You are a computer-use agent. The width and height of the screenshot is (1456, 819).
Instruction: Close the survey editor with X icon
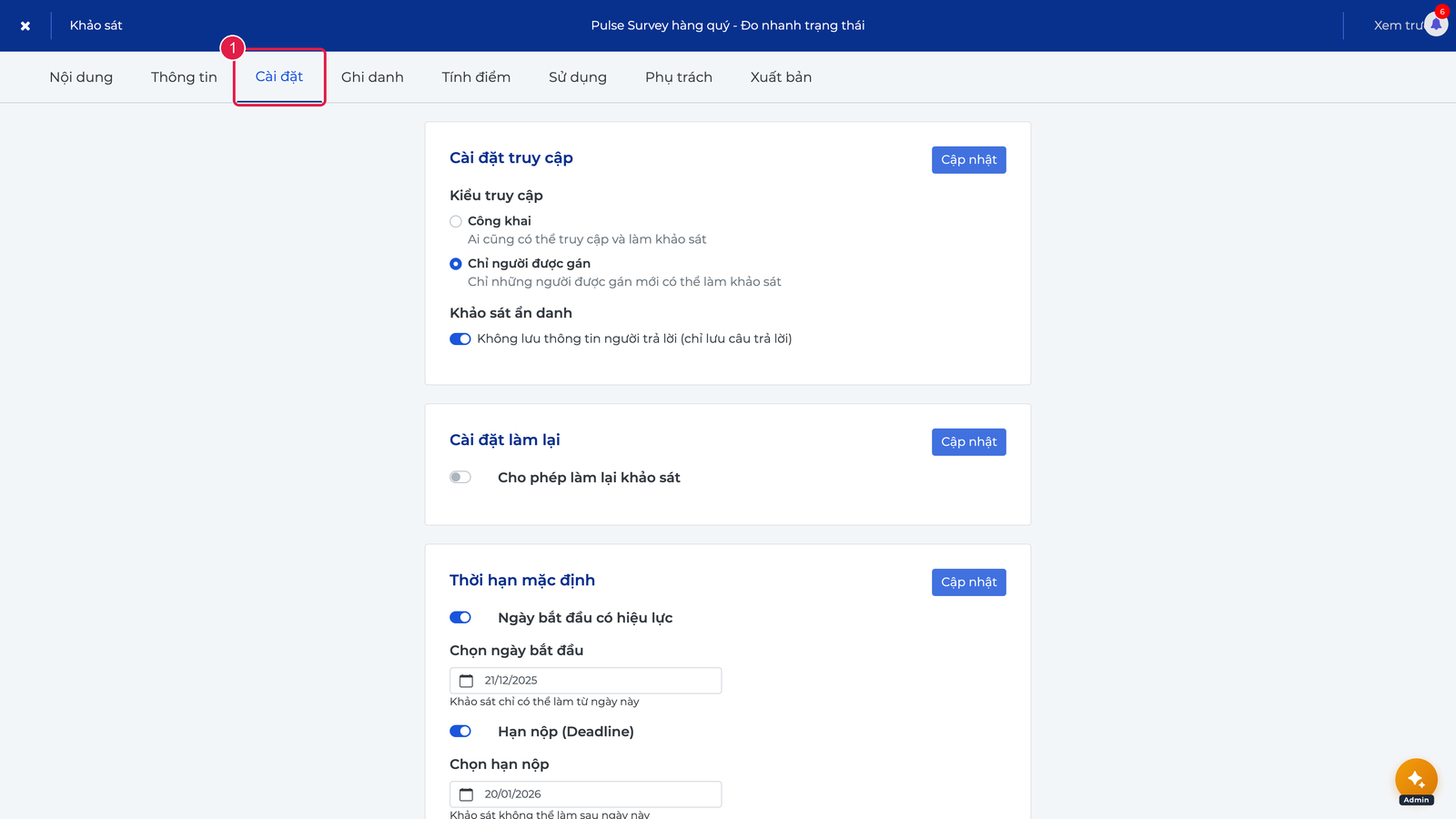(25, 25)
